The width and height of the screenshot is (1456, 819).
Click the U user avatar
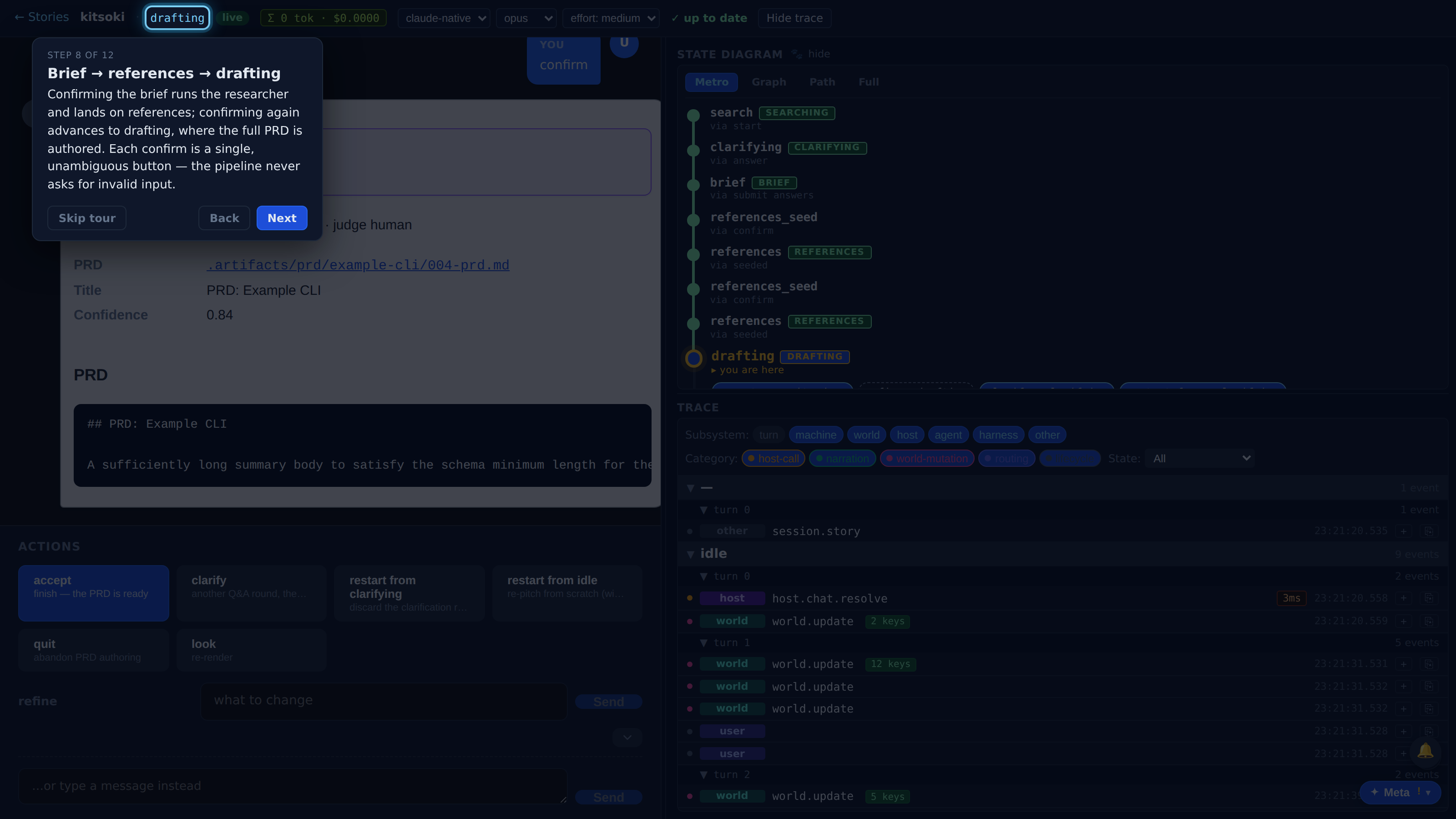click(x=624, y=43)
